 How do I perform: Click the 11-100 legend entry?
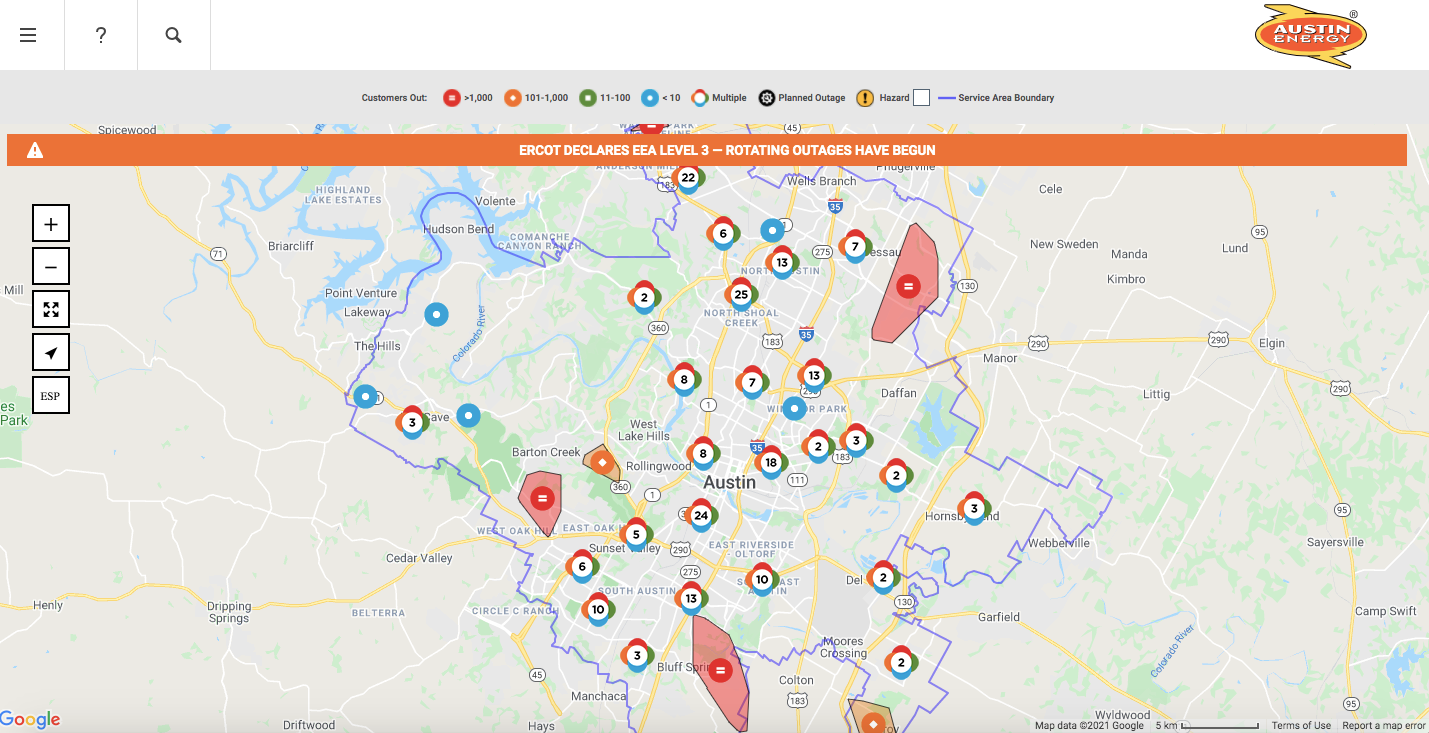[605, 98]
